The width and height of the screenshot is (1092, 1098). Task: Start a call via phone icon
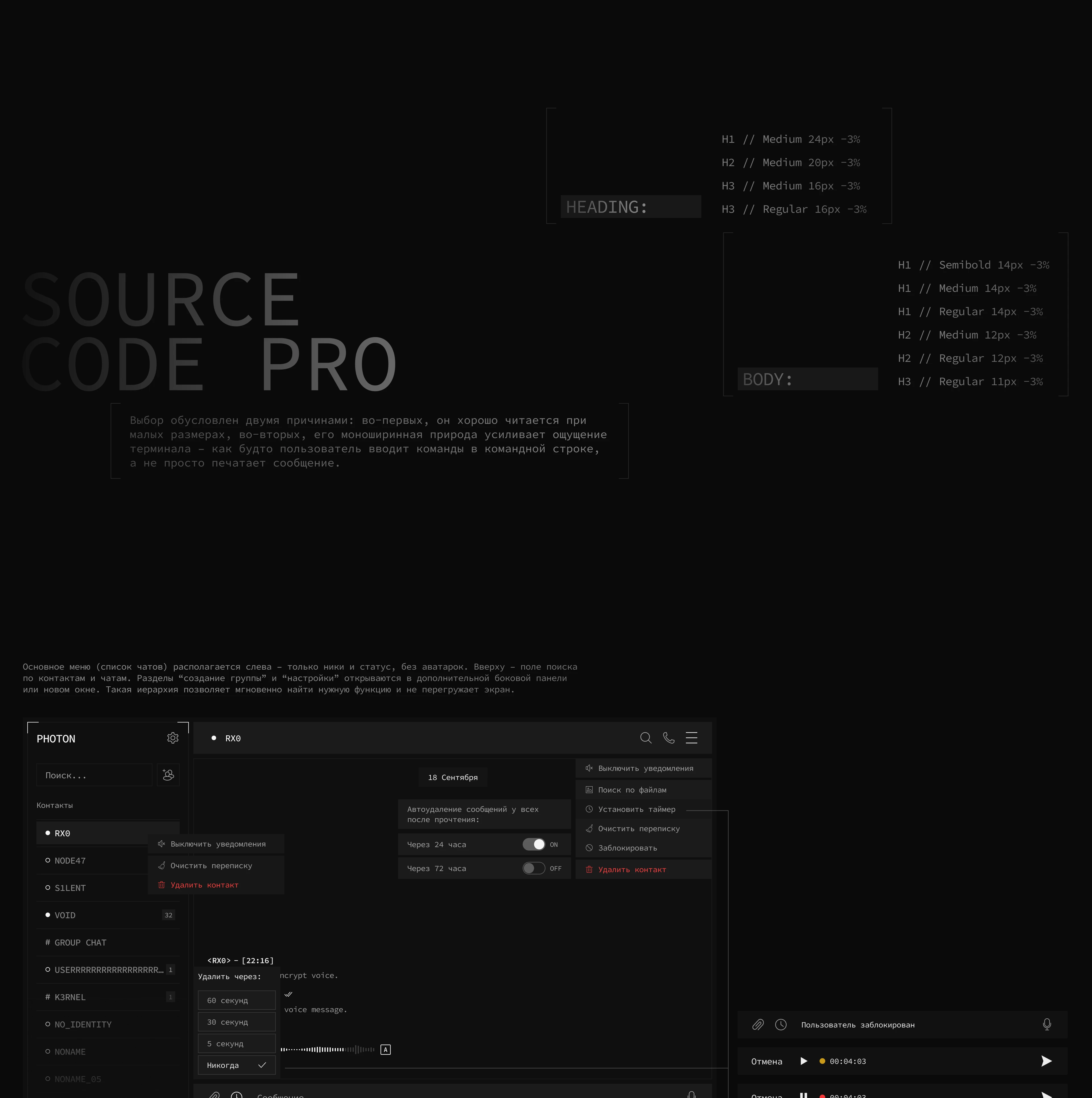[x=669, y=738]
